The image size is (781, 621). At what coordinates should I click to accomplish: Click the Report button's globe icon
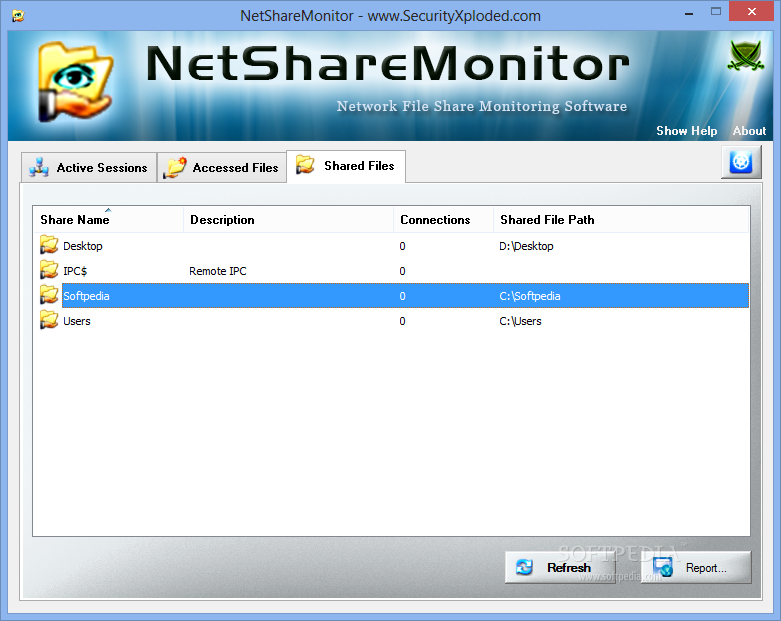point(663,567)
